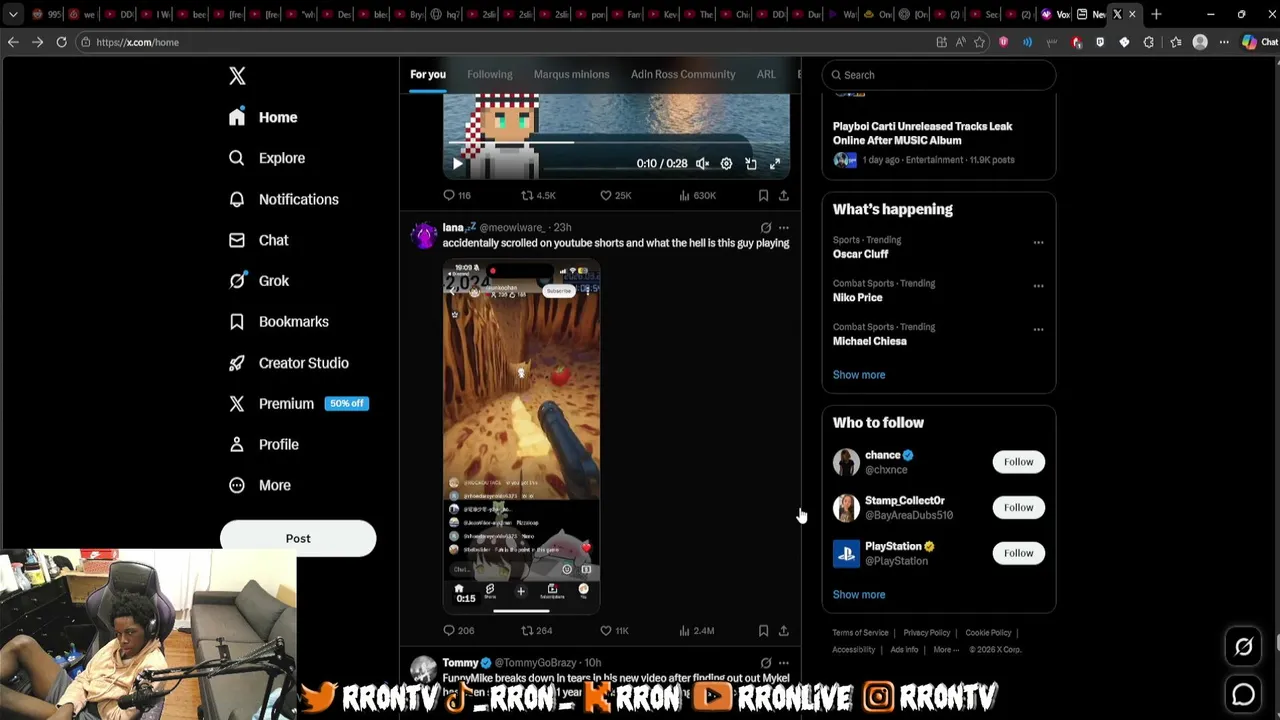Switch to Marqus minions tab
1280x720 pixels.
(571, 74)
